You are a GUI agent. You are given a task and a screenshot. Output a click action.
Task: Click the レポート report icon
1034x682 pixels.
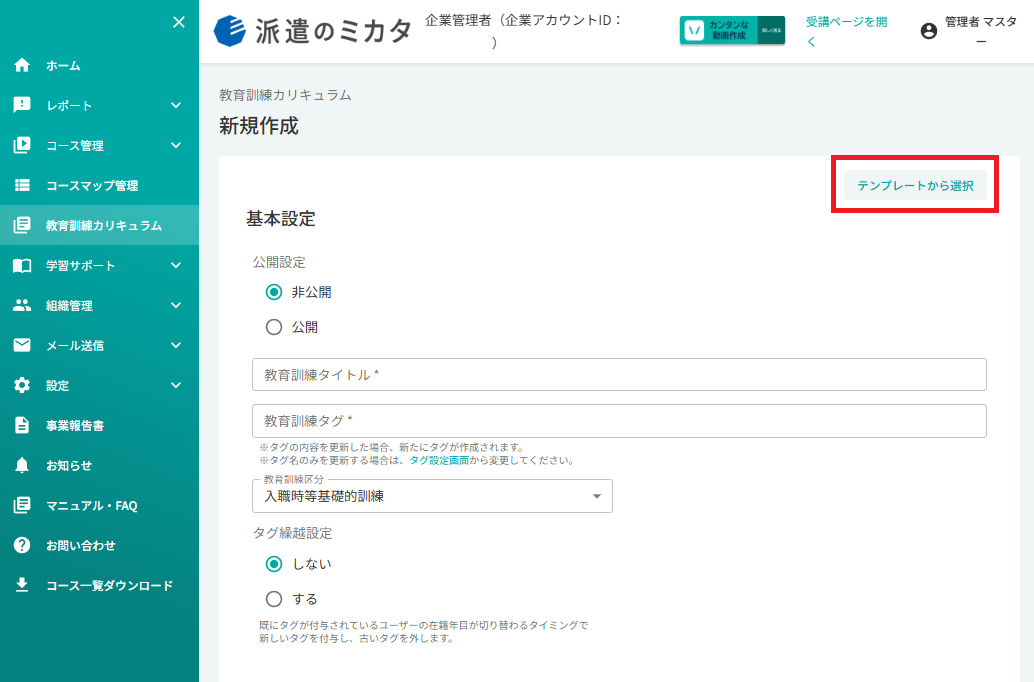22,105
